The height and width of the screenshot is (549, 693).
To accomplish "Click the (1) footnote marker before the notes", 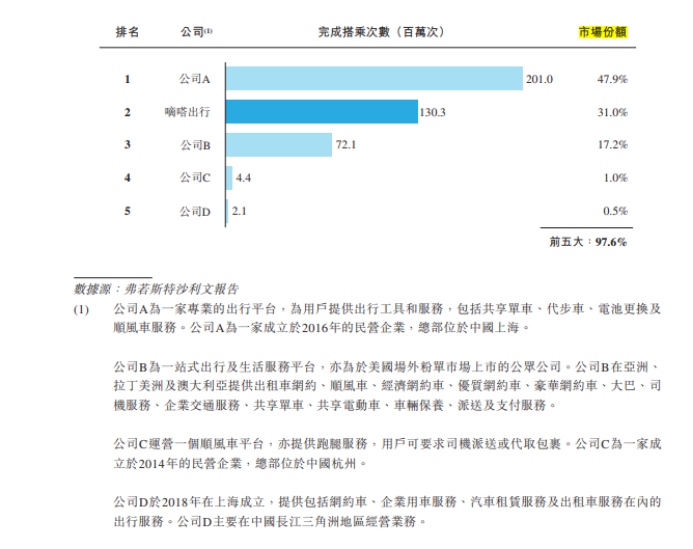I will coord(82,309).
